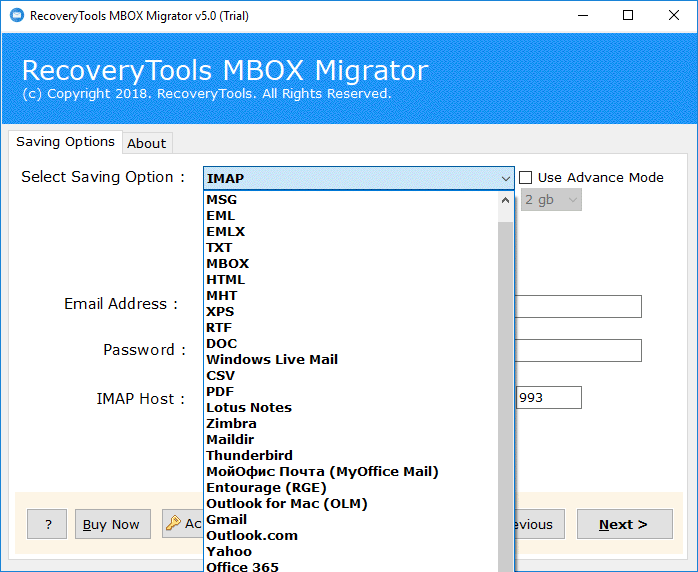
Task: Choose EML from the saving list
Action: 351,215
